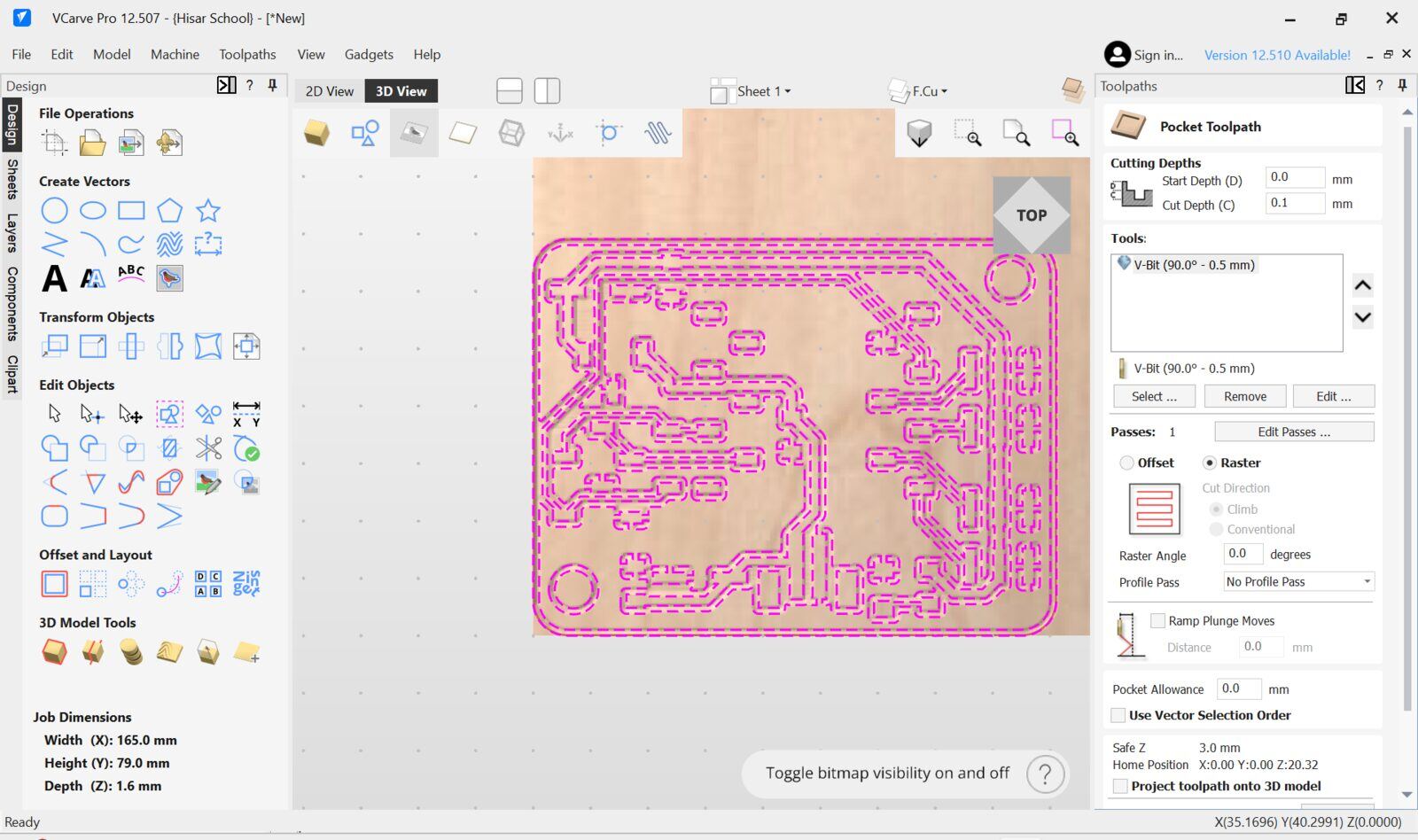Click the Toolpaths panel vertical scrollbar
1418x840 pixels.
click(1407, 416)
